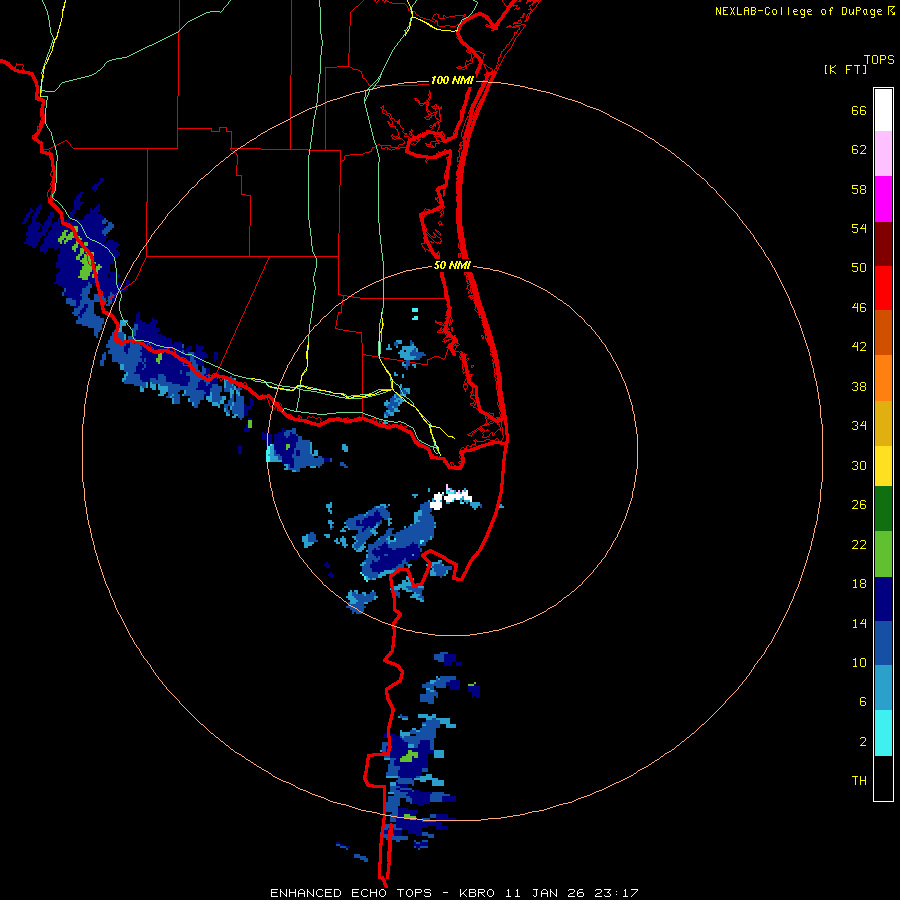This screenshot has width=900, height=900.
Task: Select the '46' legend value
Action: point(859,308)
